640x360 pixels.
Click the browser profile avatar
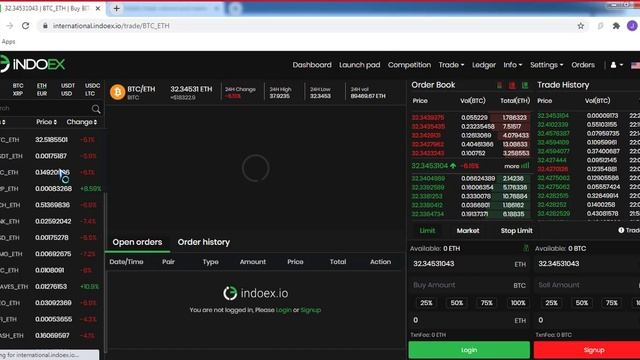point(632,26)
